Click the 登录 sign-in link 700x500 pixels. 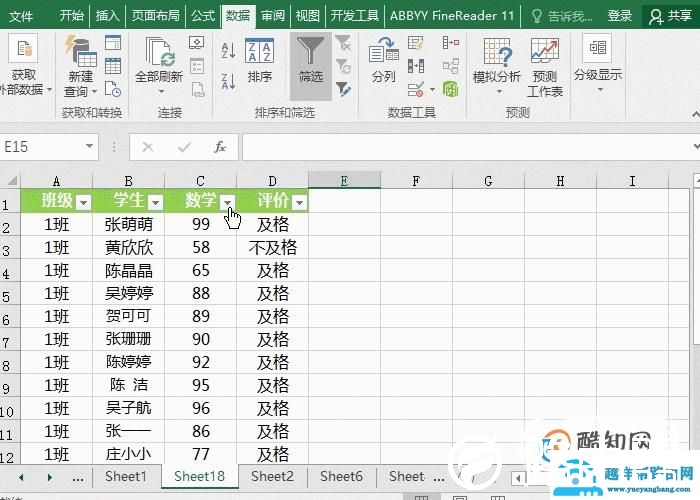click(x=620, y=16)
